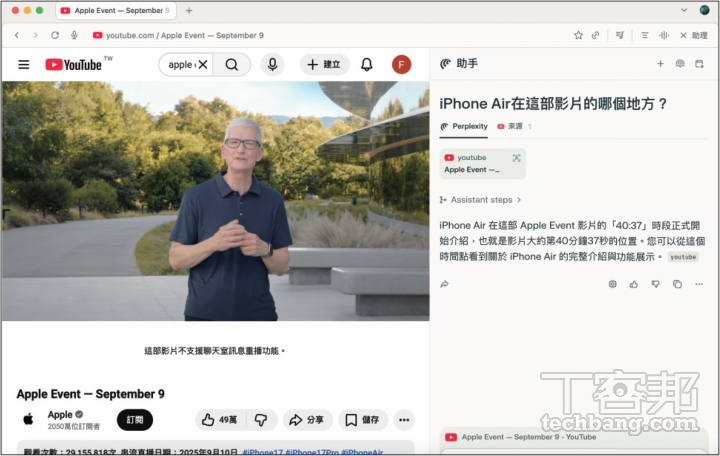The width and height of the screenshot is (720, 456).
Task: Click the list lines icon in toolbar
Action: [644, 35]
